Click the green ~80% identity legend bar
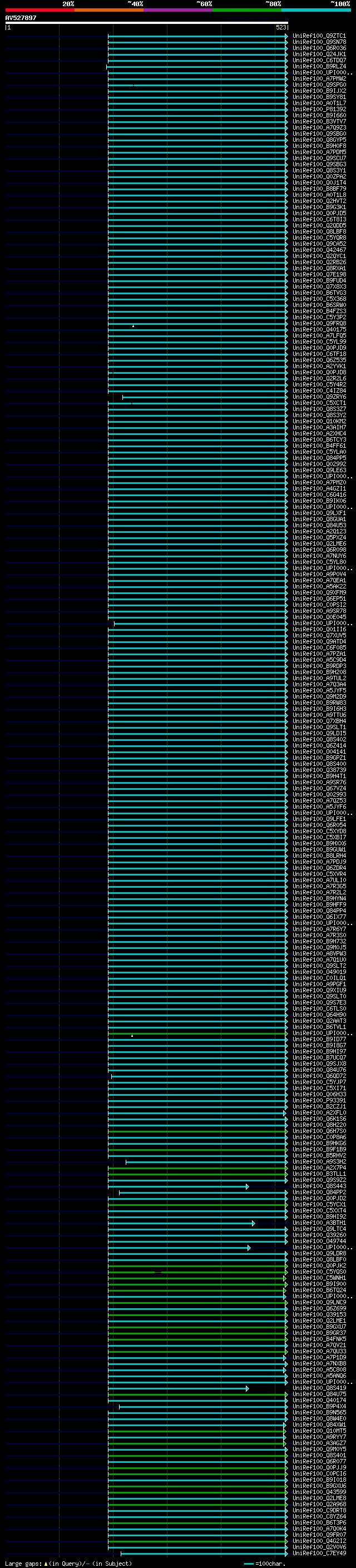 (247, 10)
